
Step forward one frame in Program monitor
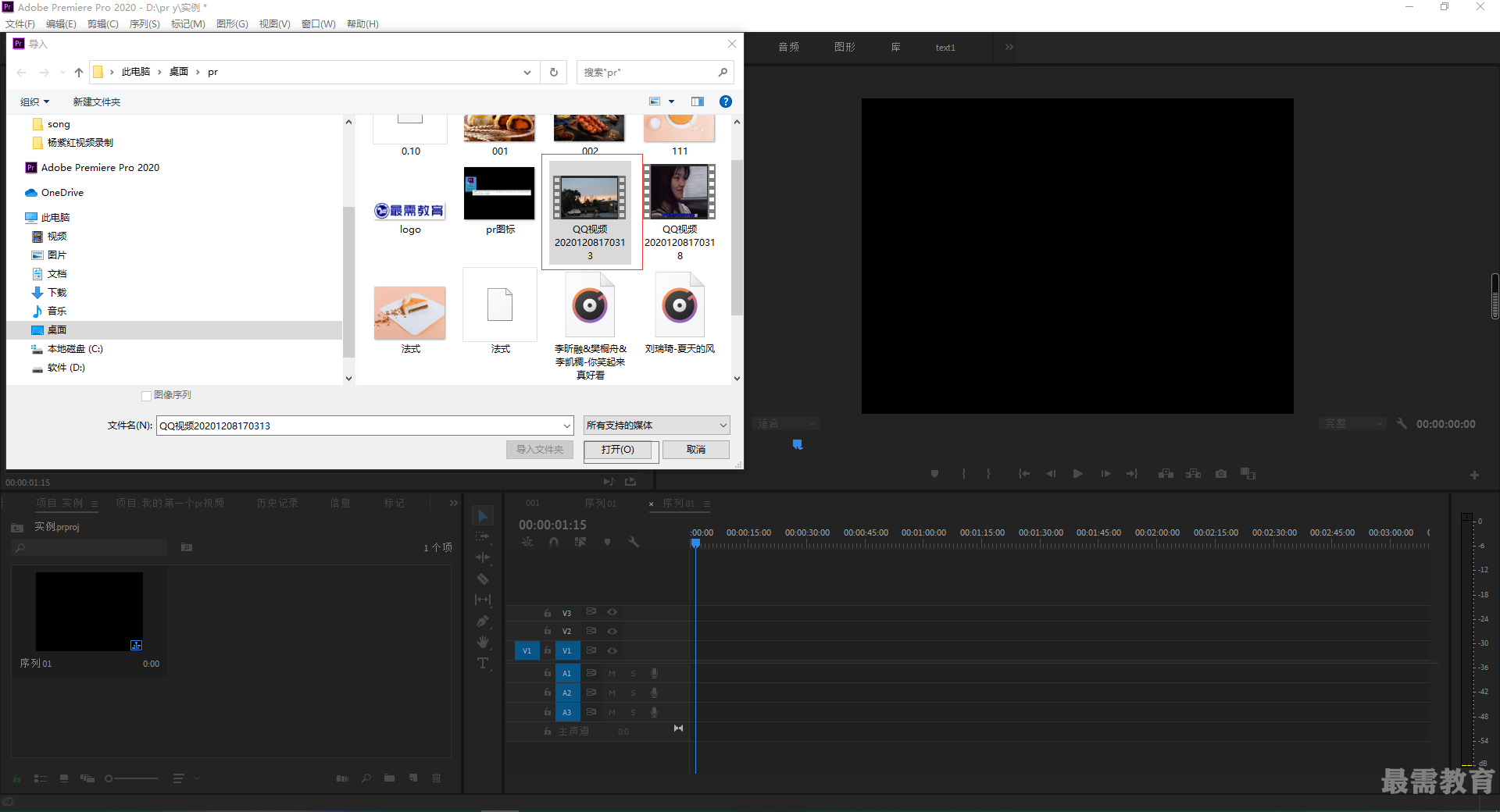click(1105, 474)
